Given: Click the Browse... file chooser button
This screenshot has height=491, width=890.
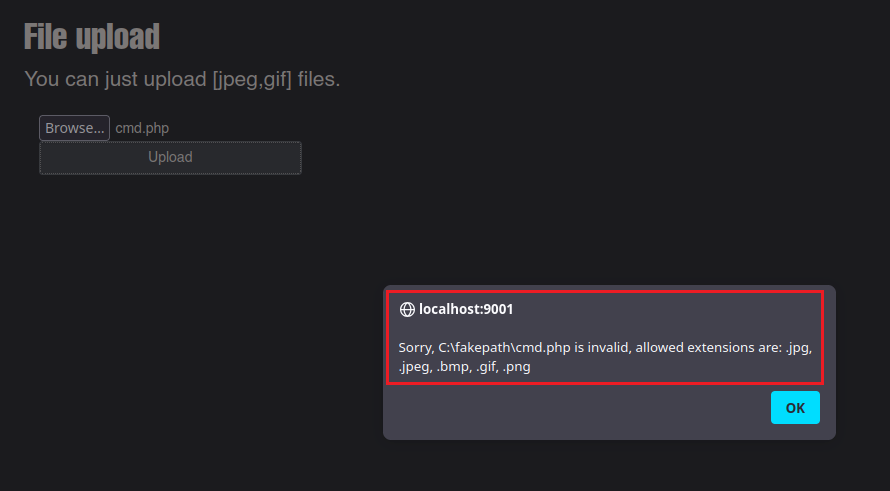Looking at the screenshot, I should (x=74, y=128).
